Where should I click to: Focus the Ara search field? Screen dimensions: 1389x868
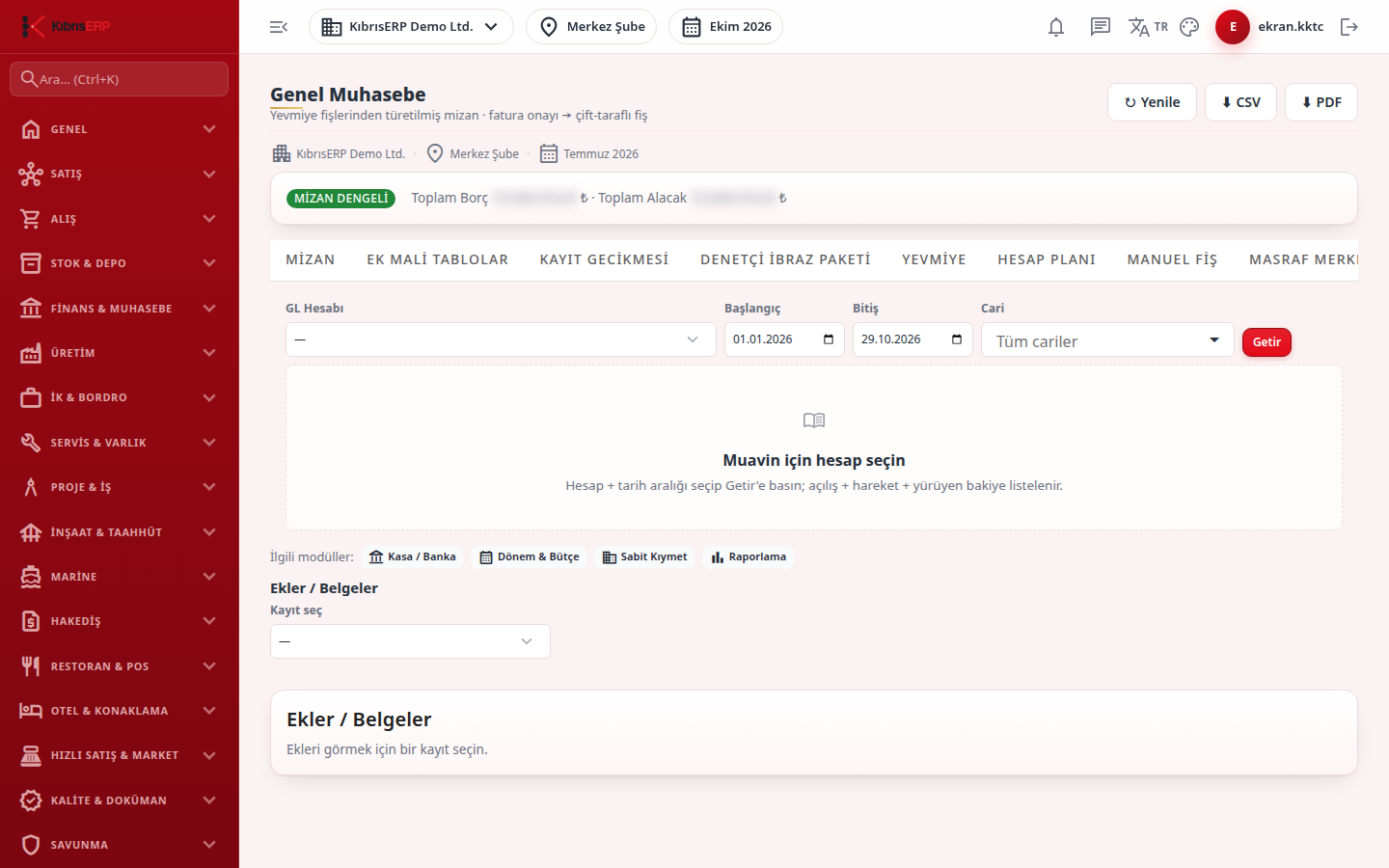click(x=120, y=79)
